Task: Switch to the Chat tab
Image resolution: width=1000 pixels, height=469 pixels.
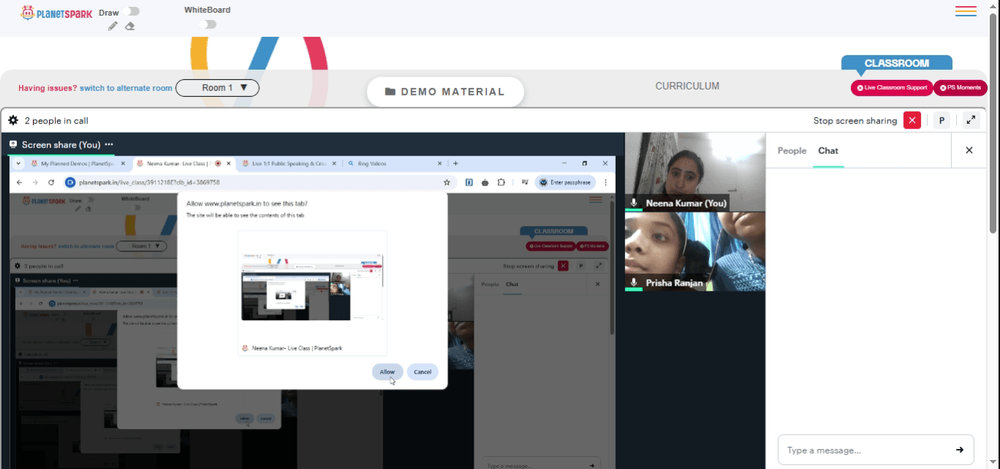Action: (828, 151)
